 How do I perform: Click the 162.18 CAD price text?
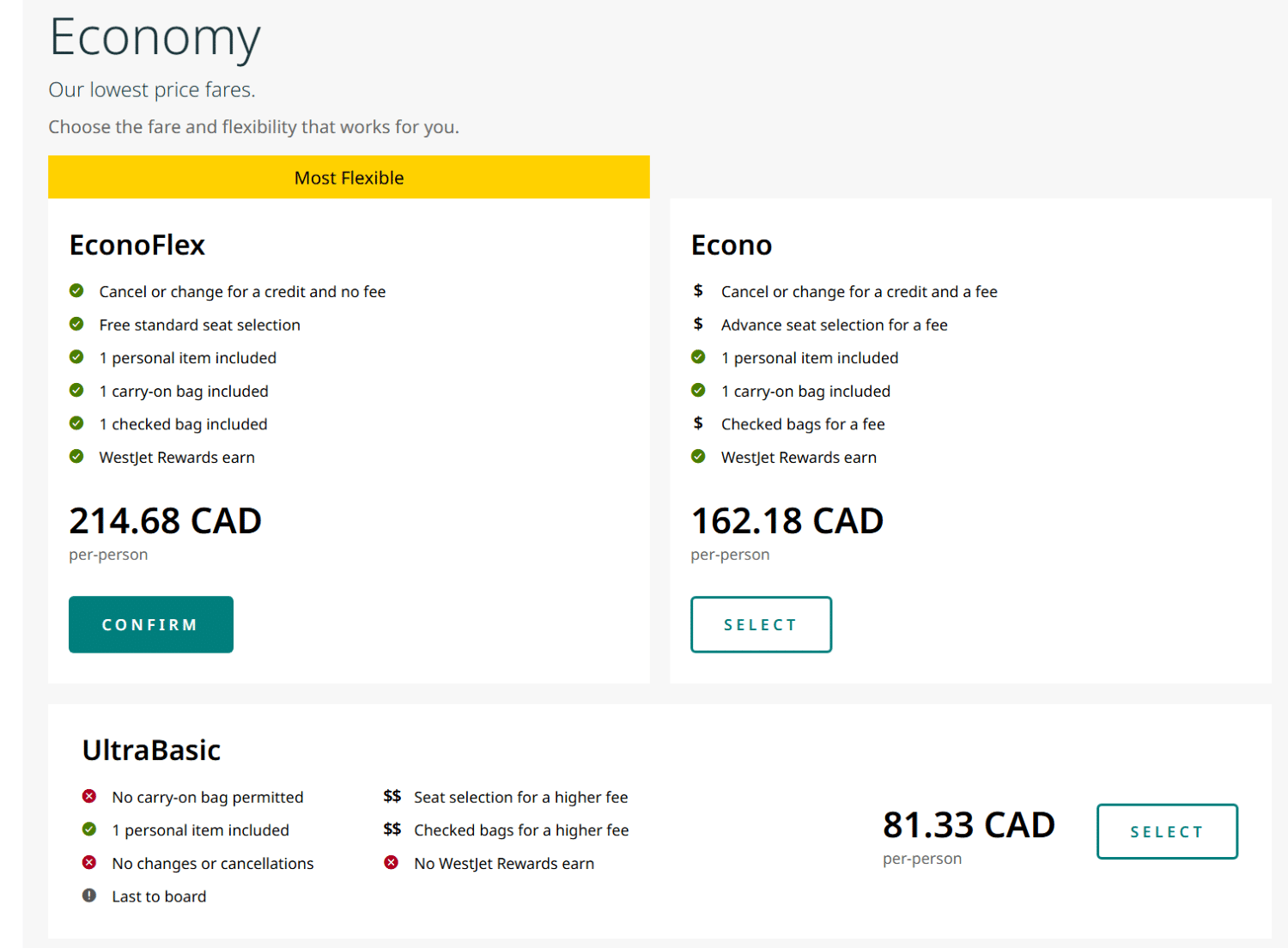click(787, 520)
